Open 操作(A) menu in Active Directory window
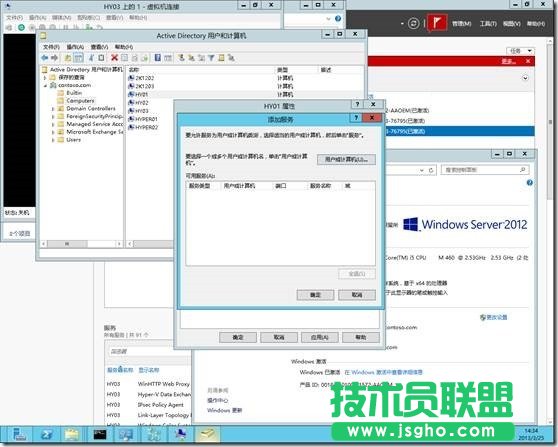Screen dimensions: 558x447 [75, 47]
